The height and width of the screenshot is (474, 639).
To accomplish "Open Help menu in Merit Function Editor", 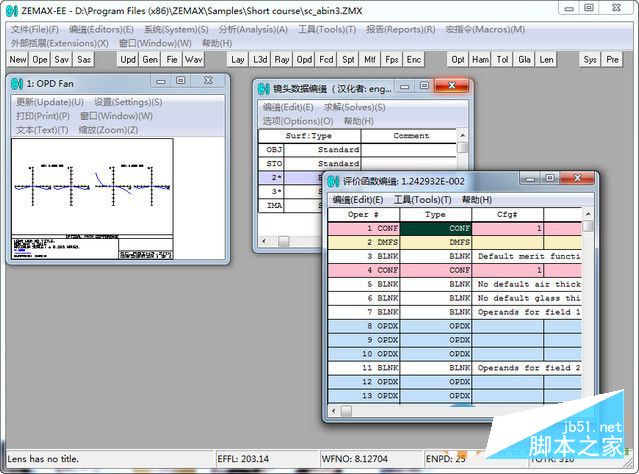I will click(x=476, y=200).
